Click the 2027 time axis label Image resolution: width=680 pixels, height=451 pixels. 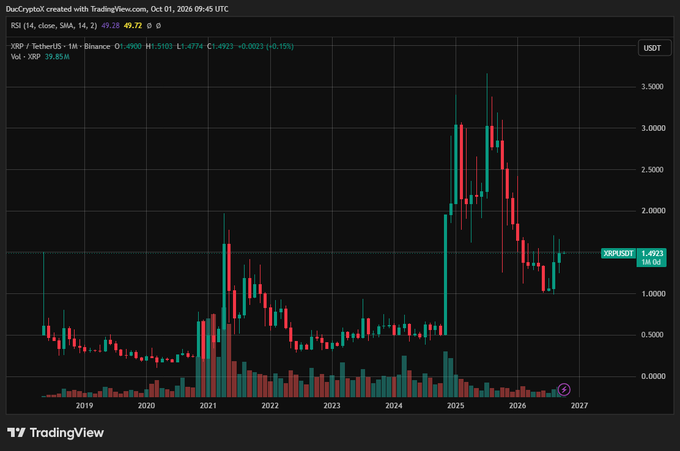click(579, 405)
